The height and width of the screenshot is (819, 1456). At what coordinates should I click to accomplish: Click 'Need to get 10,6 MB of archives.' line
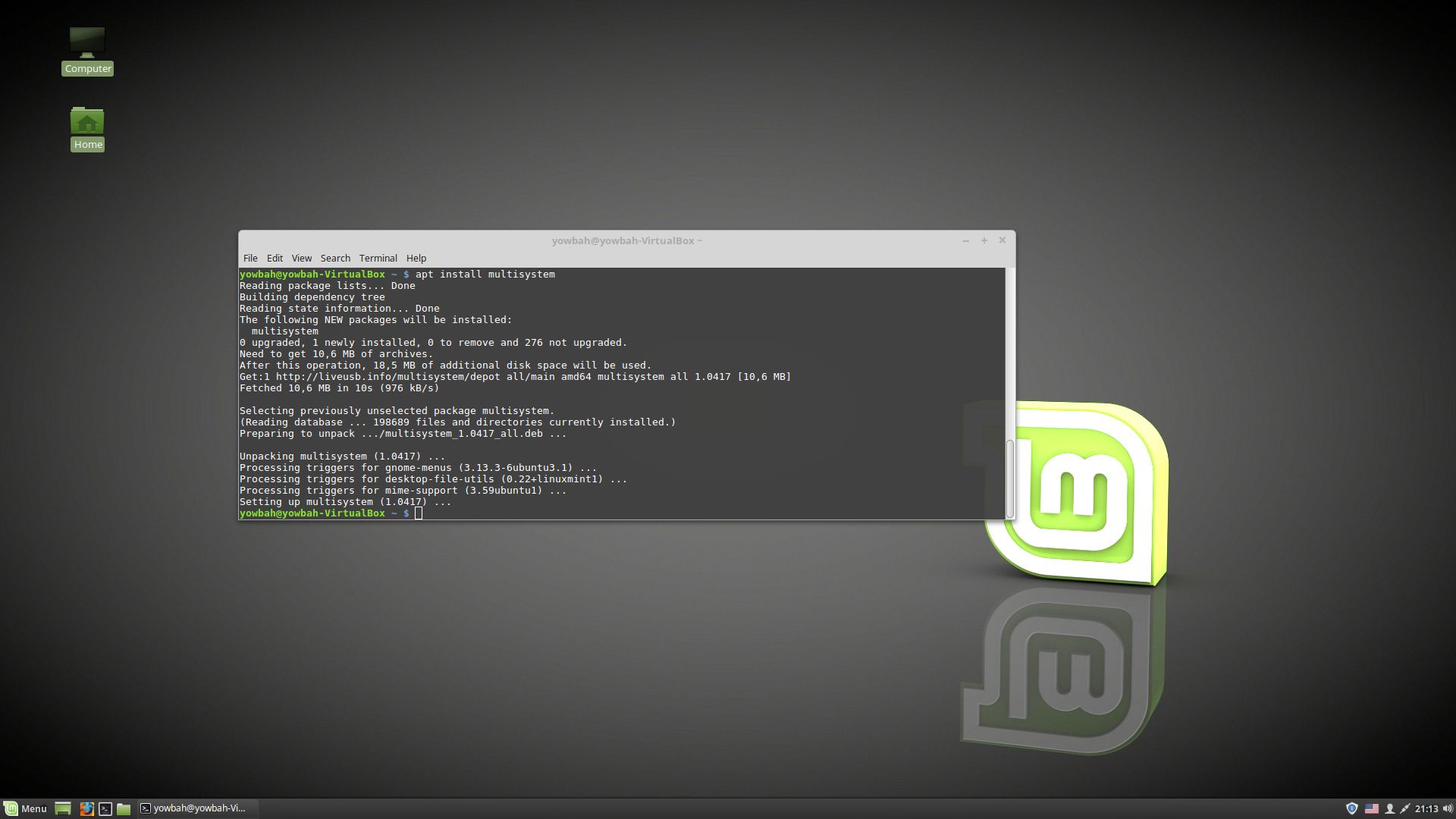coord(336,354)
